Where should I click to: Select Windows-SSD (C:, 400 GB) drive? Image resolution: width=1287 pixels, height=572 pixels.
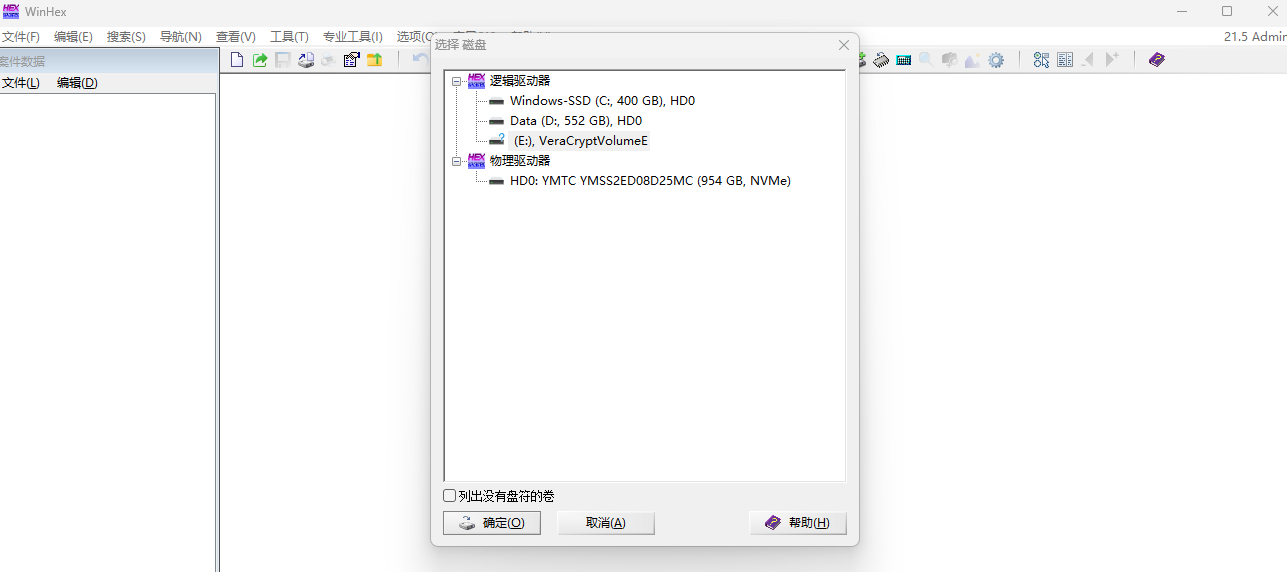[602, 101]
